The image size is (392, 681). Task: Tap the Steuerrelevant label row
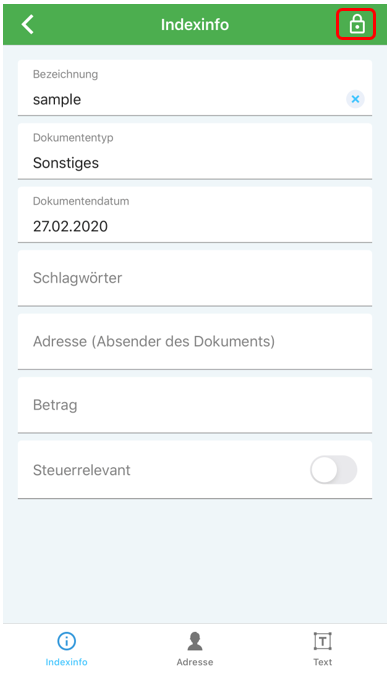click(x=195, y=470)
